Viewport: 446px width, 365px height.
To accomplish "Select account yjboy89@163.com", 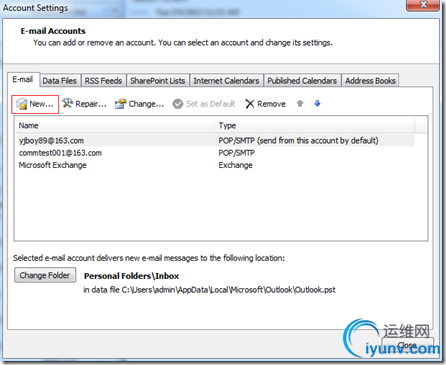I will [215, 141].
